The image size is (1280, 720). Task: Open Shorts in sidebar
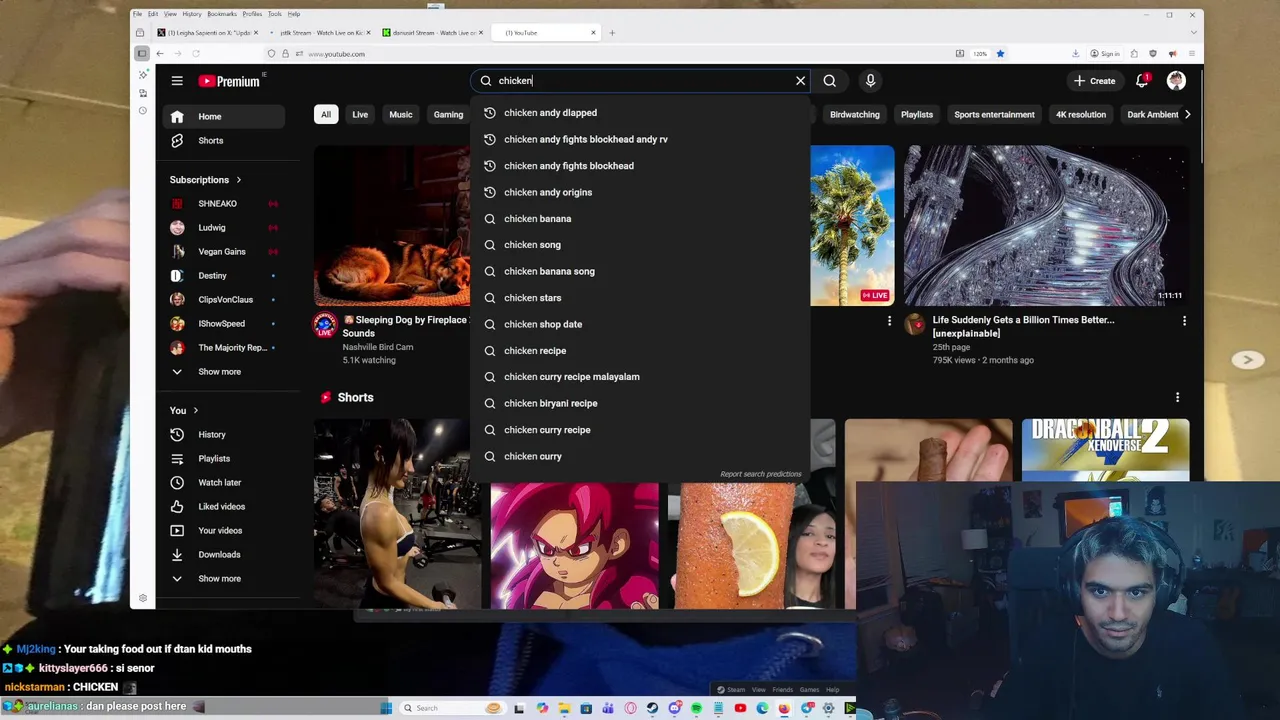[x=224, y=141]
